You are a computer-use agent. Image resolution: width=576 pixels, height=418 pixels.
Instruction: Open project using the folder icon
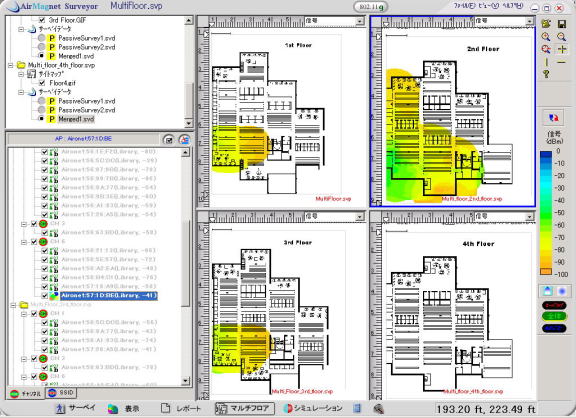(x=546, y=24)
